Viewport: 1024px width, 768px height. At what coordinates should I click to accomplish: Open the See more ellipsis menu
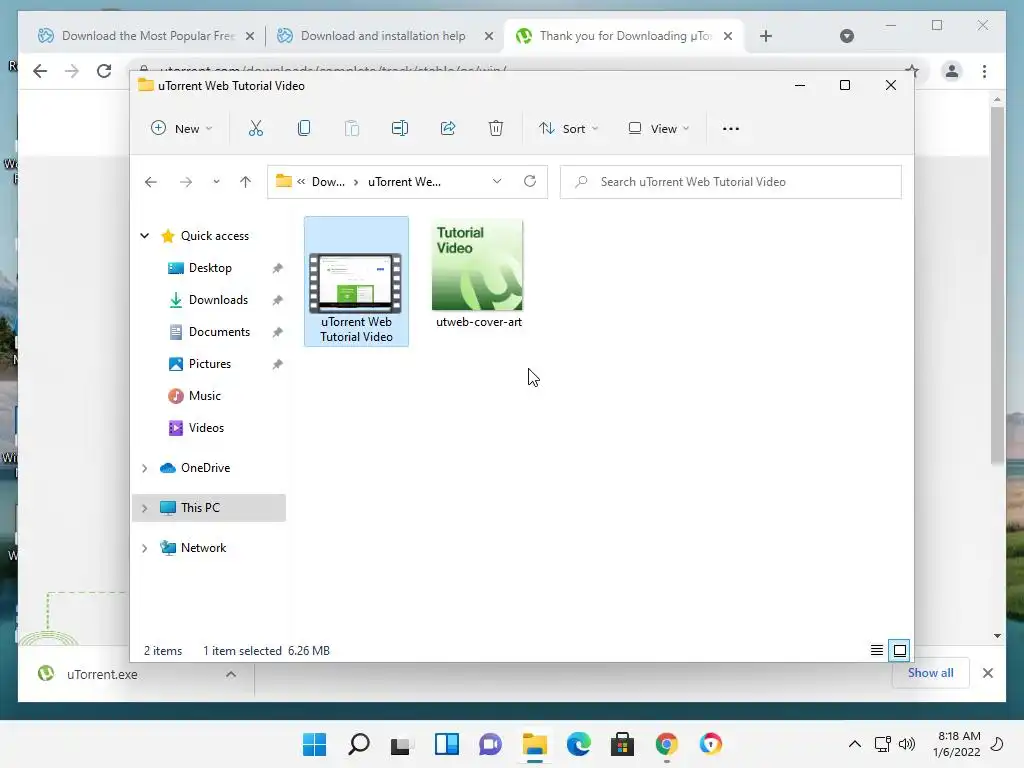coord(731,129)
